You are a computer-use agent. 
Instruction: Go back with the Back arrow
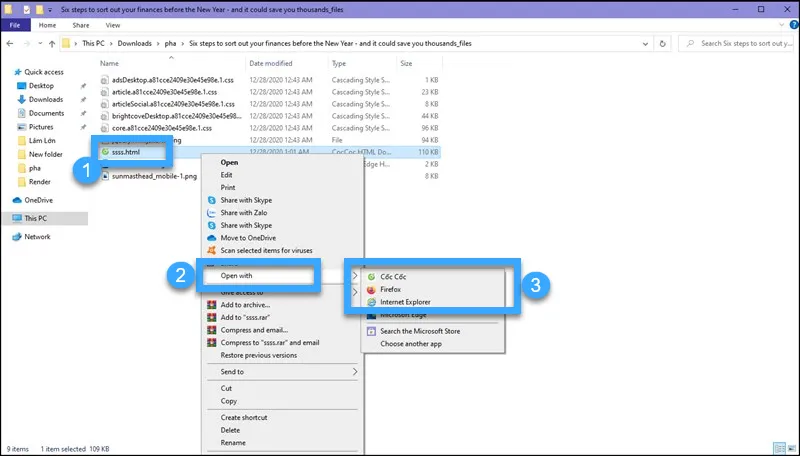coord(10,44)
